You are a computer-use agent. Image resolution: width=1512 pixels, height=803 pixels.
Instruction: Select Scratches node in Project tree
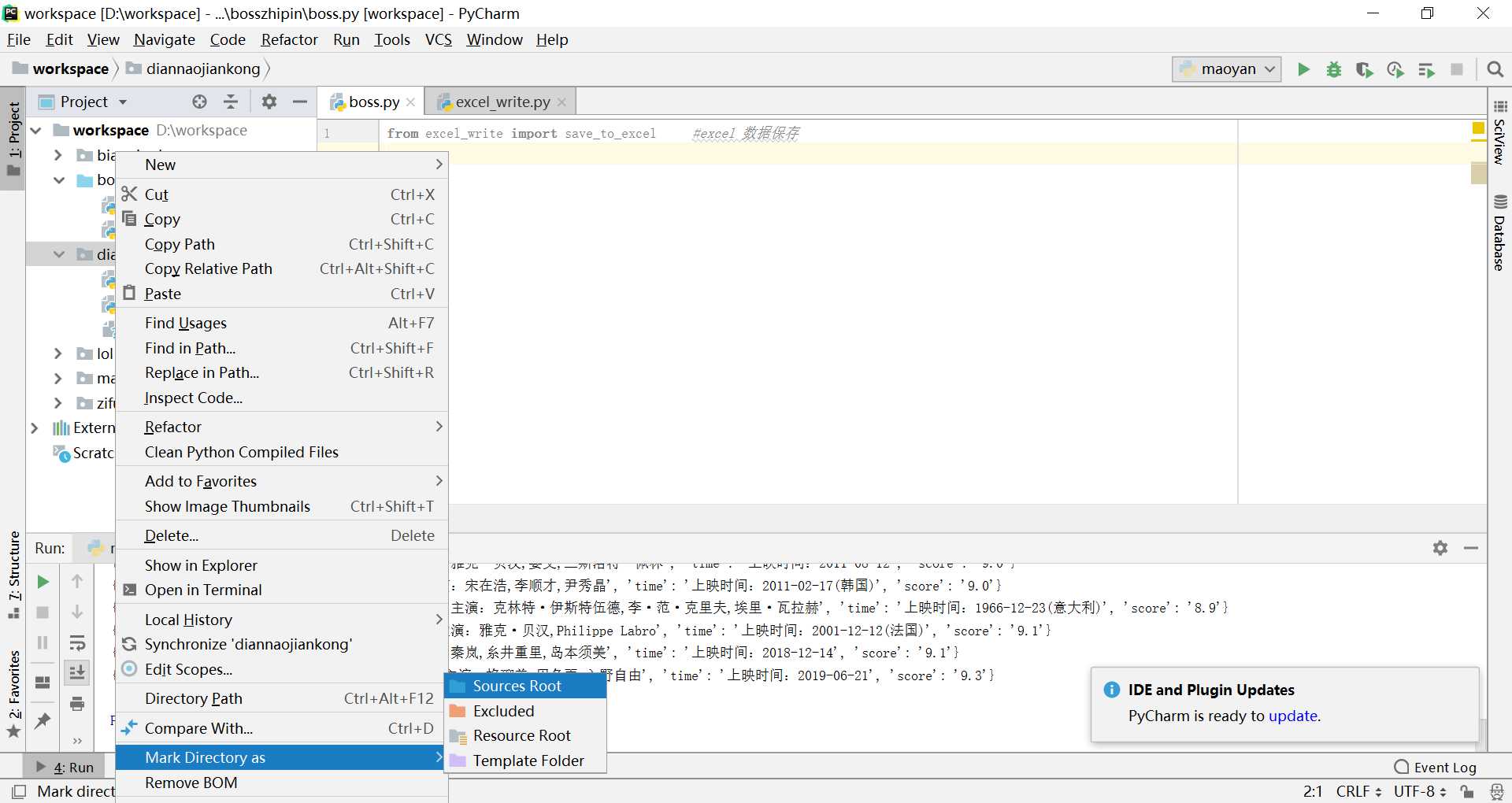click(83, 453)
